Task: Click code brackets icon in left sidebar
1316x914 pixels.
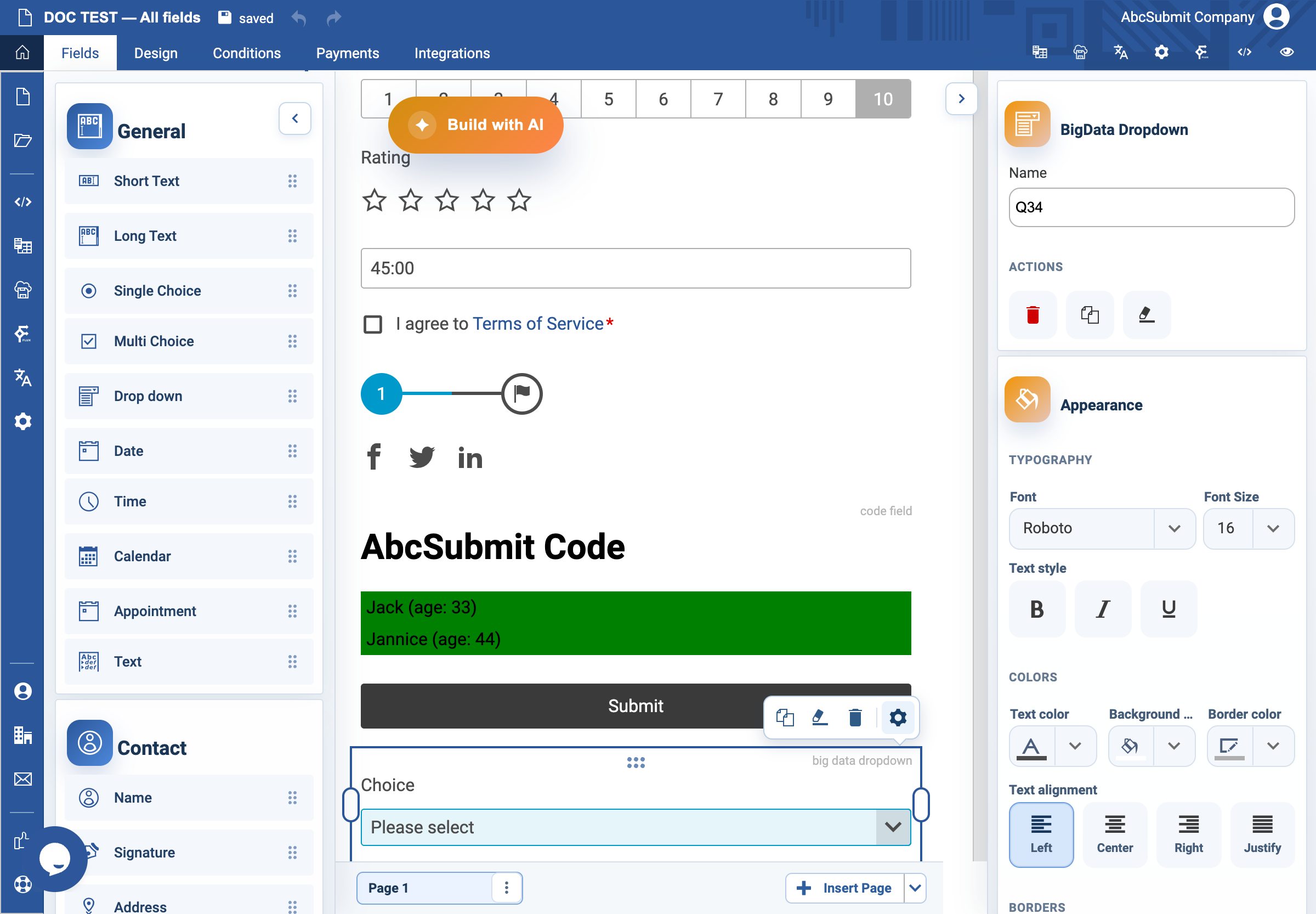Action: tap(22, 201)
